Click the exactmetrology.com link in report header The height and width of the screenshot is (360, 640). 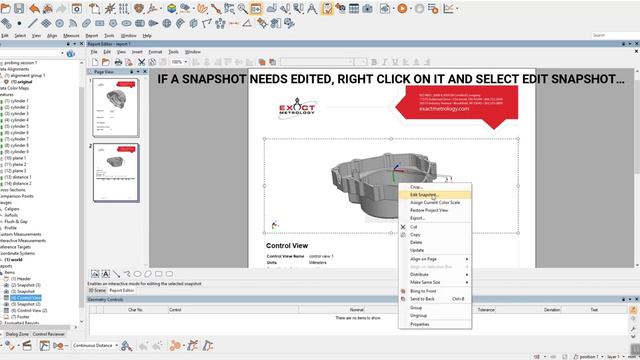pyautogui.click(x=444, y=109)
